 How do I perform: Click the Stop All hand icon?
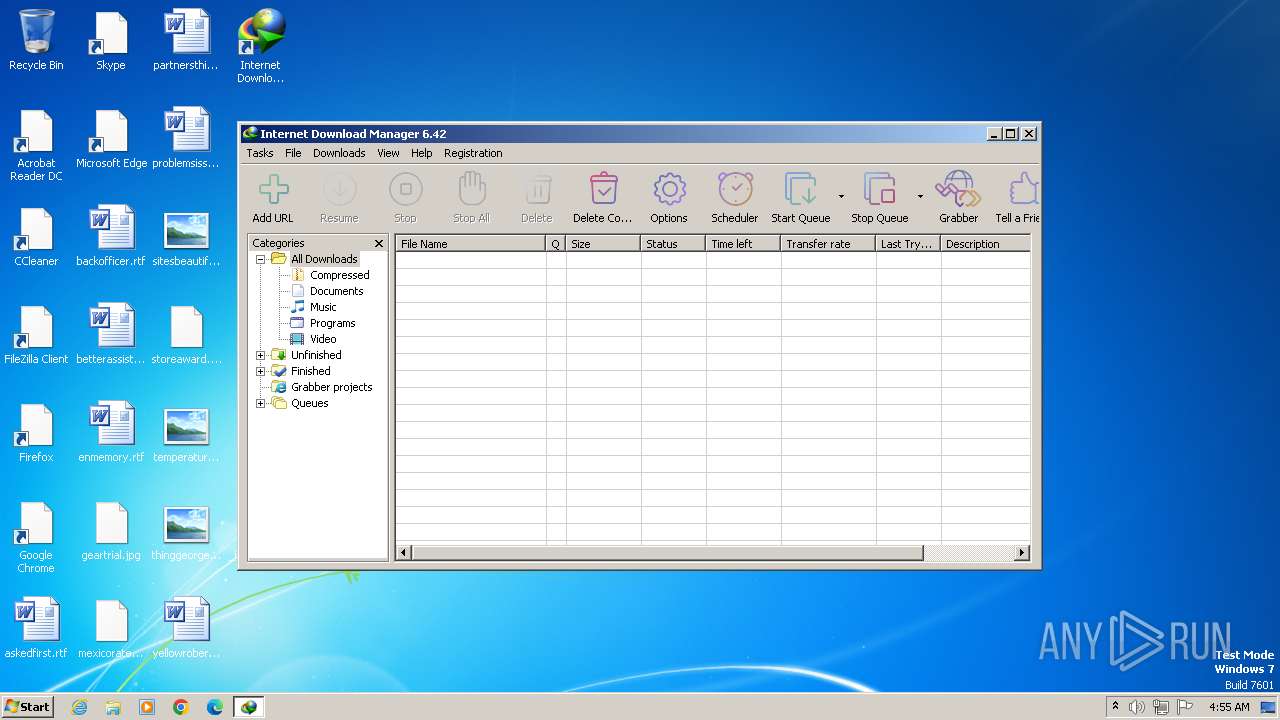point(471,189)
